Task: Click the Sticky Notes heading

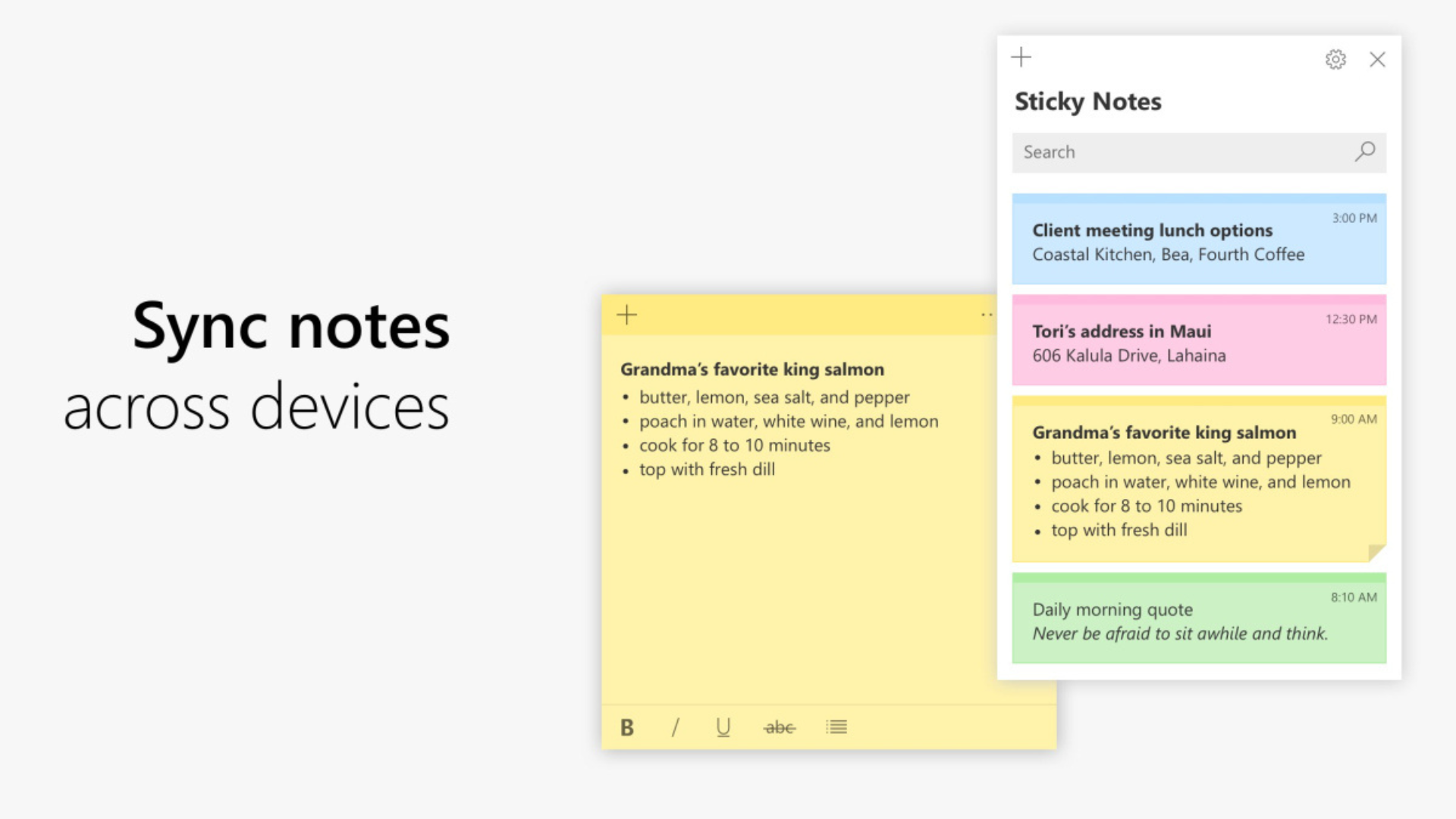Action: click(1087, 102)
